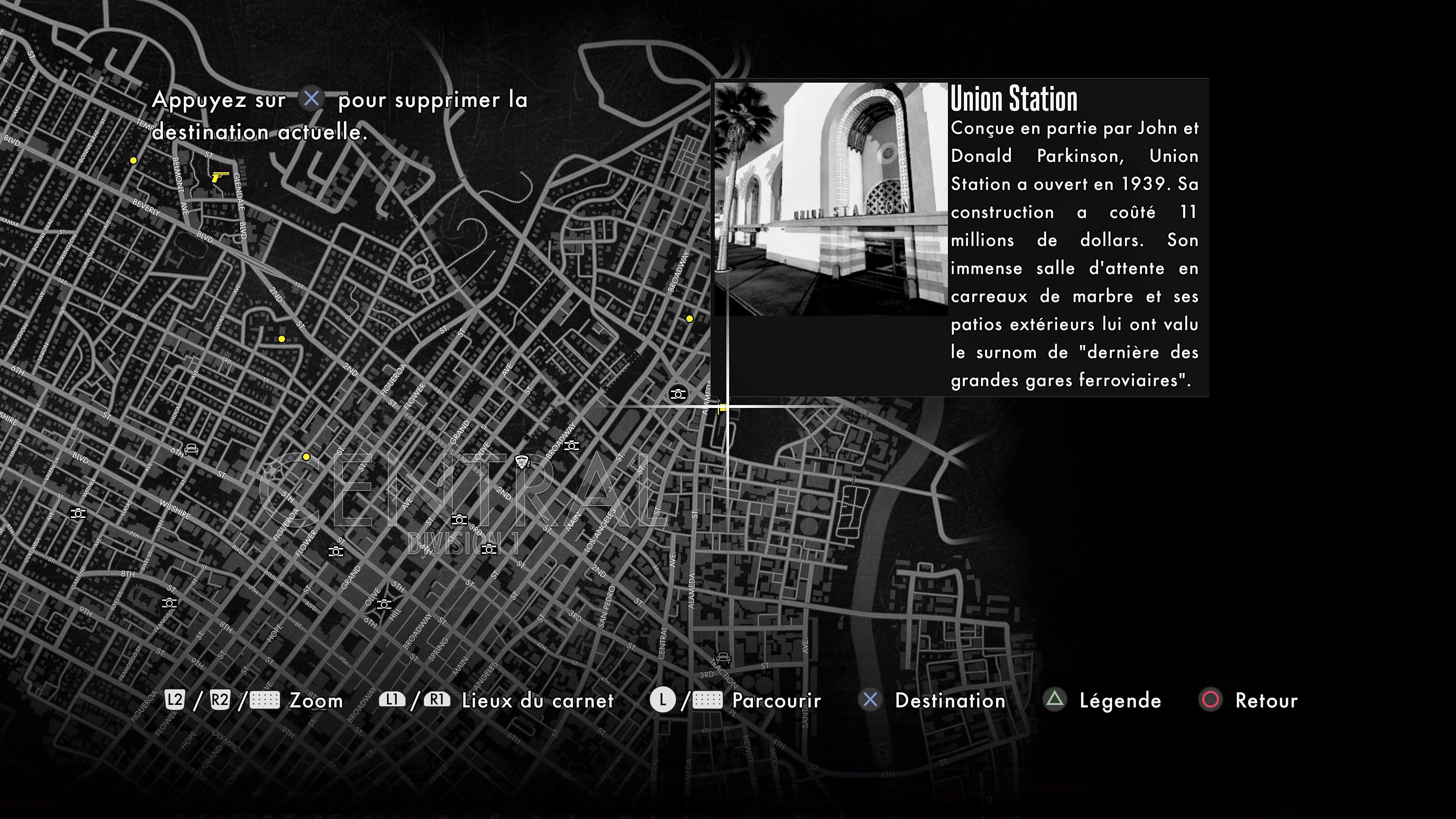Click the Zoom label

[316, 701]
